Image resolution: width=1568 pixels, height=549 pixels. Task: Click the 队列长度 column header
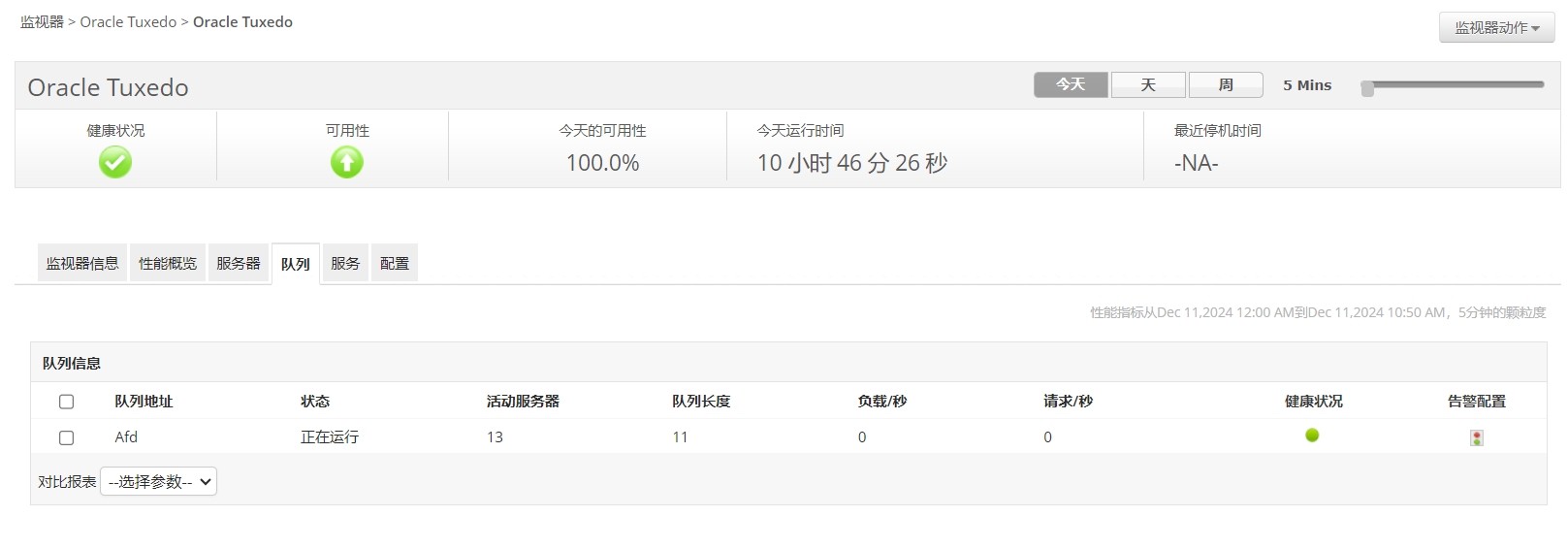(701, 402)
